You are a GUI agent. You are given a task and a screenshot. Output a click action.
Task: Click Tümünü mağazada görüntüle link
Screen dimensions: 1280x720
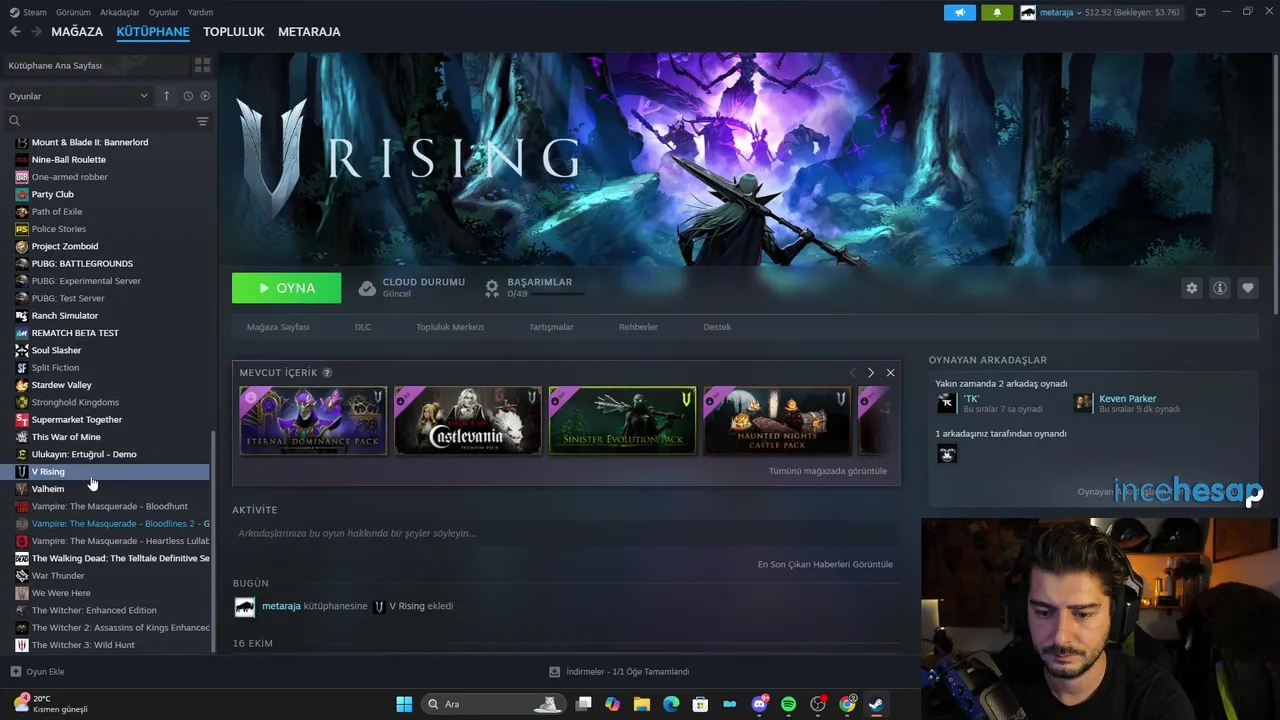pos(827,471)
